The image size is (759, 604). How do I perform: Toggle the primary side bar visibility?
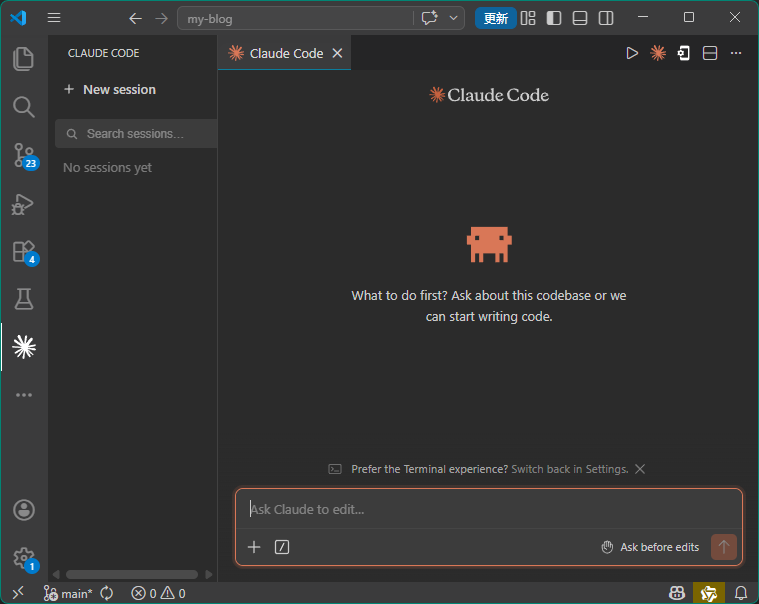(x=554, y=18)
